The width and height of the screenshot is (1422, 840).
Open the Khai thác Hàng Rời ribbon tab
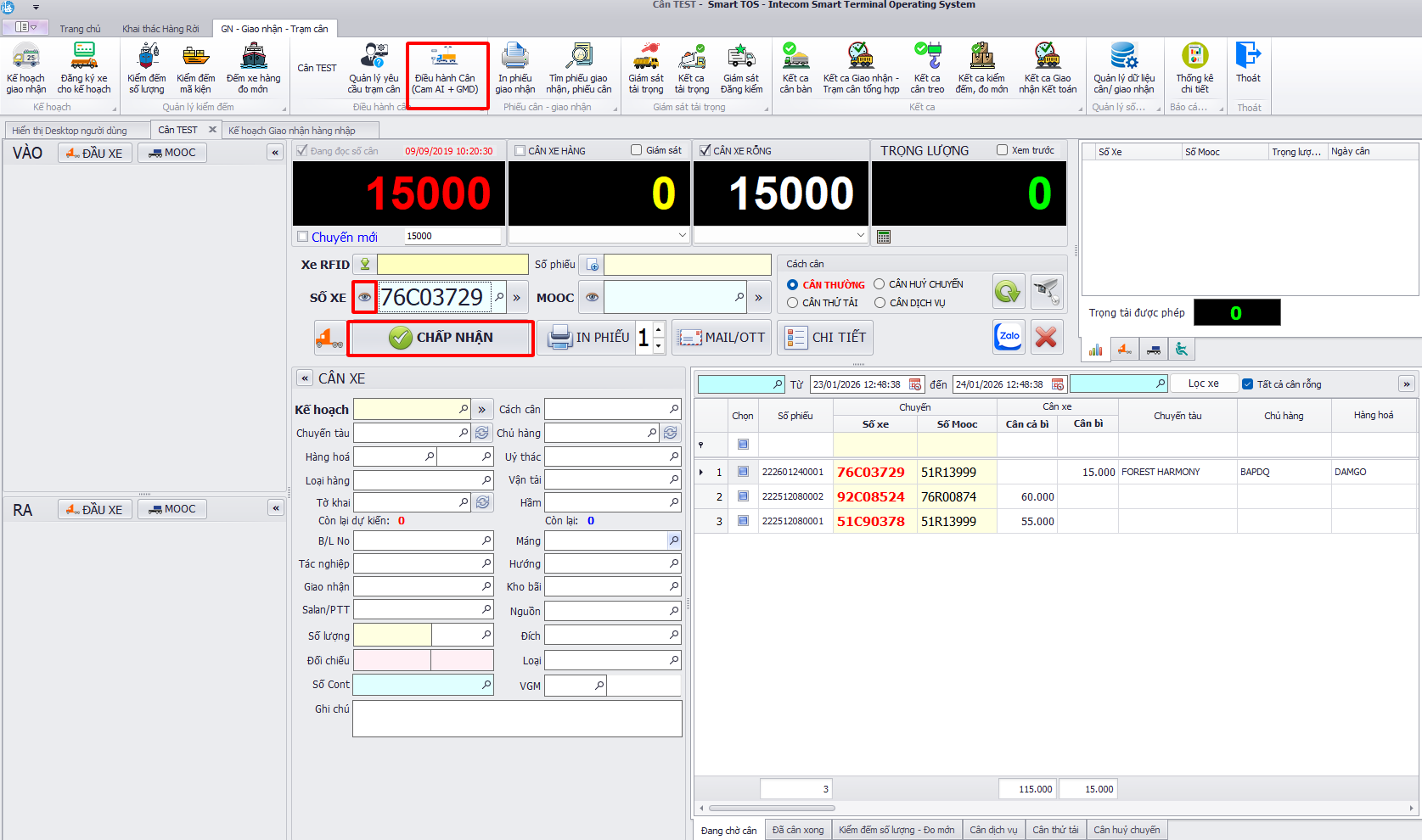[160, 29]
